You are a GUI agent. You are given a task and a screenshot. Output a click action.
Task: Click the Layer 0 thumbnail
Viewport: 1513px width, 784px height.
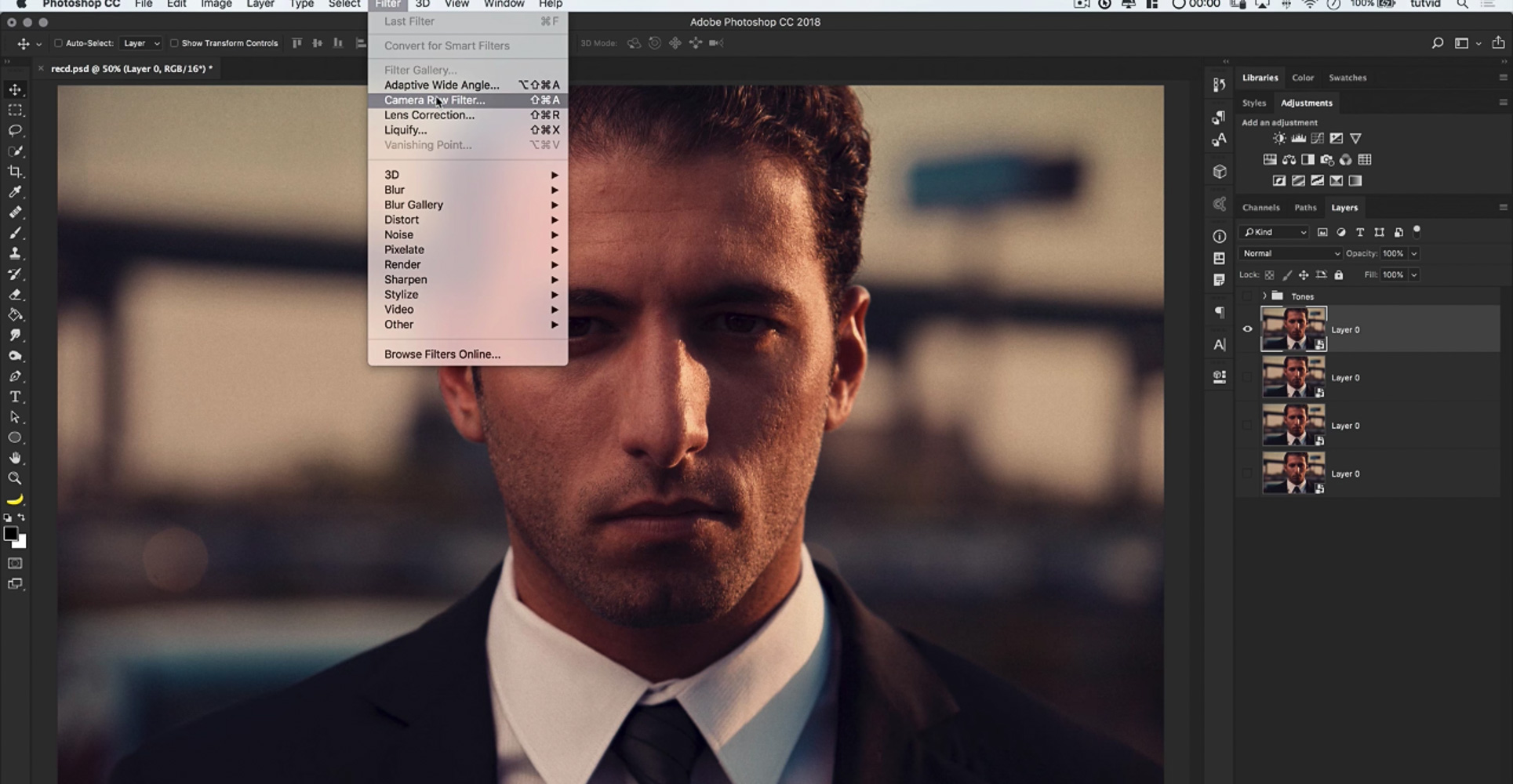(x=1293, y=328)
